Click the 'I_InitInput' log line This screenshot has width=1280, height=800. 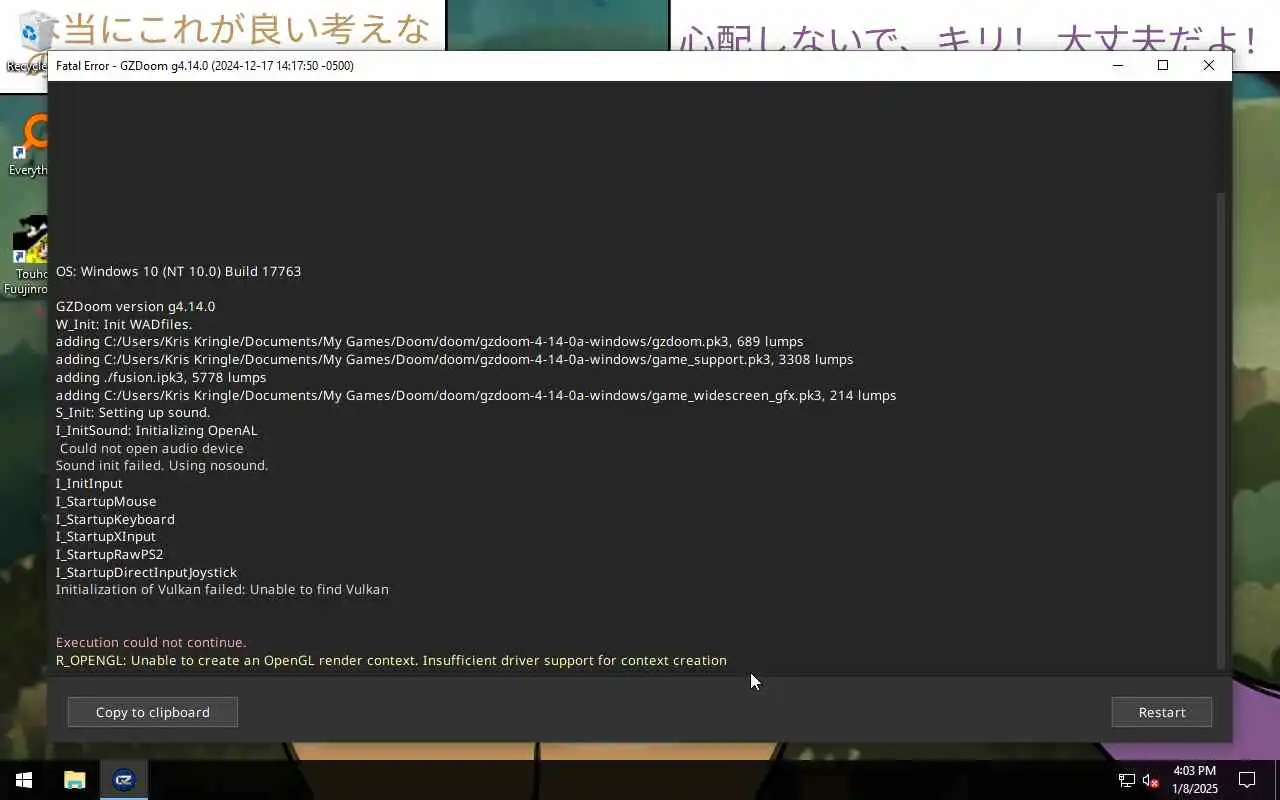89,483
